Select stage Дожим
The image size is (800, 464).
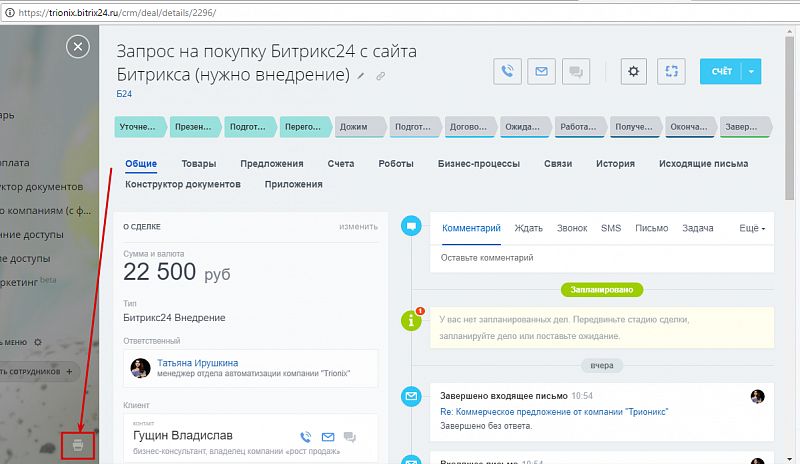(361, 127)
